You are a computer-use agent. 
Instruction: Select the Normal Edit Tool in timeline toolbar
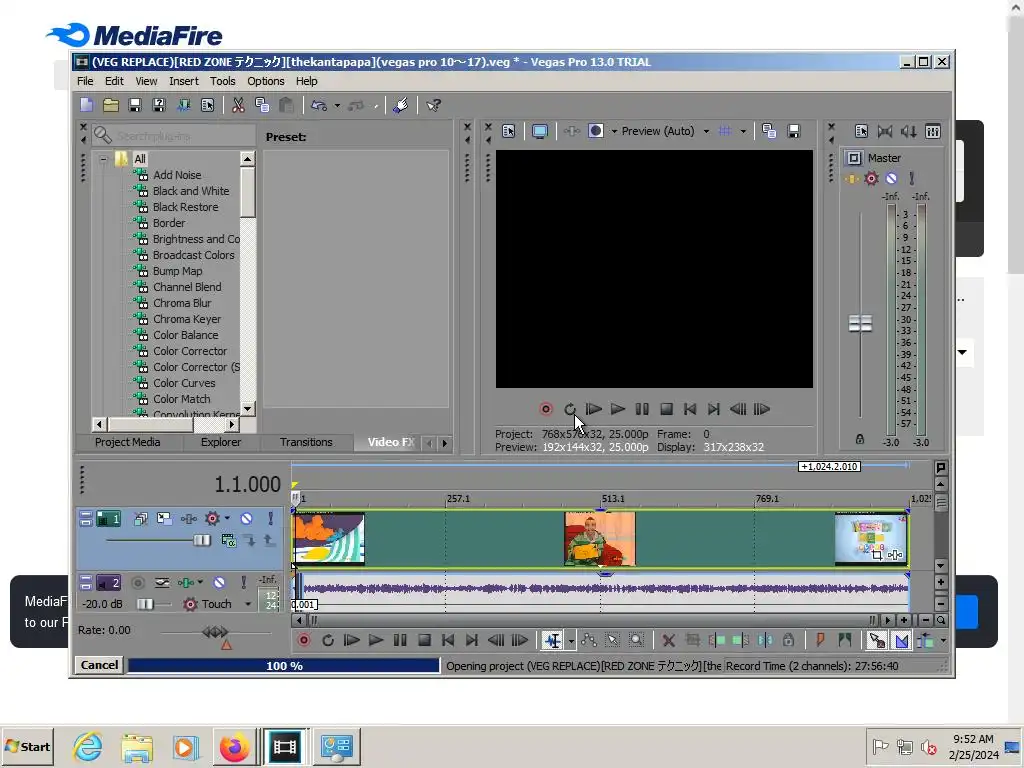point(552,641)
